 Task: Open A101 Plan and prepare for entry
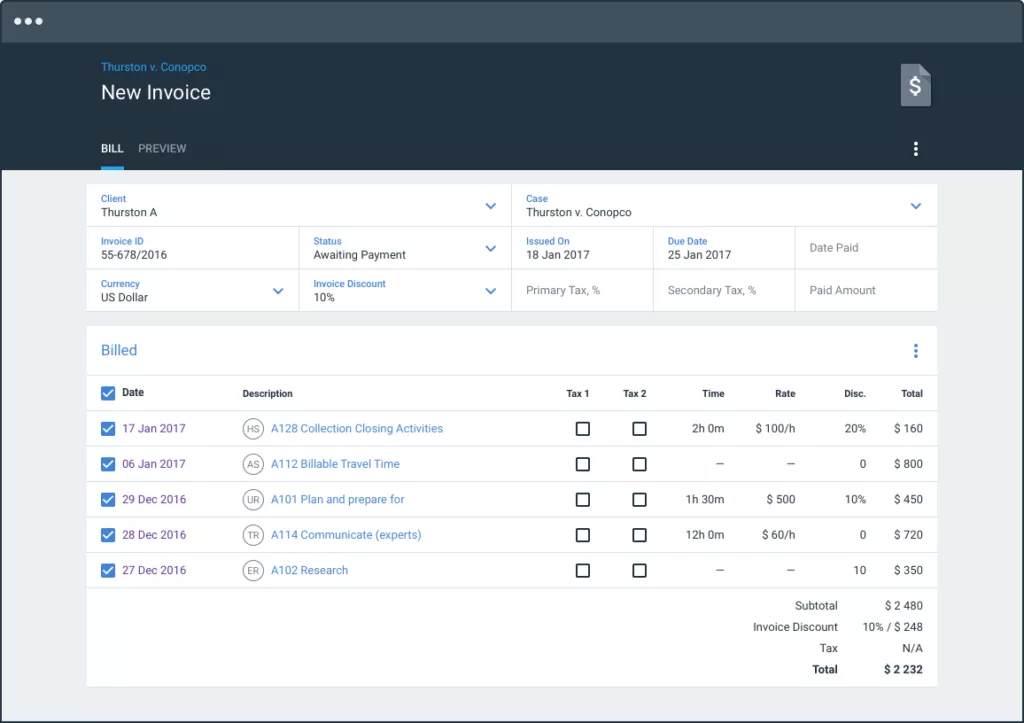[338, 500]
